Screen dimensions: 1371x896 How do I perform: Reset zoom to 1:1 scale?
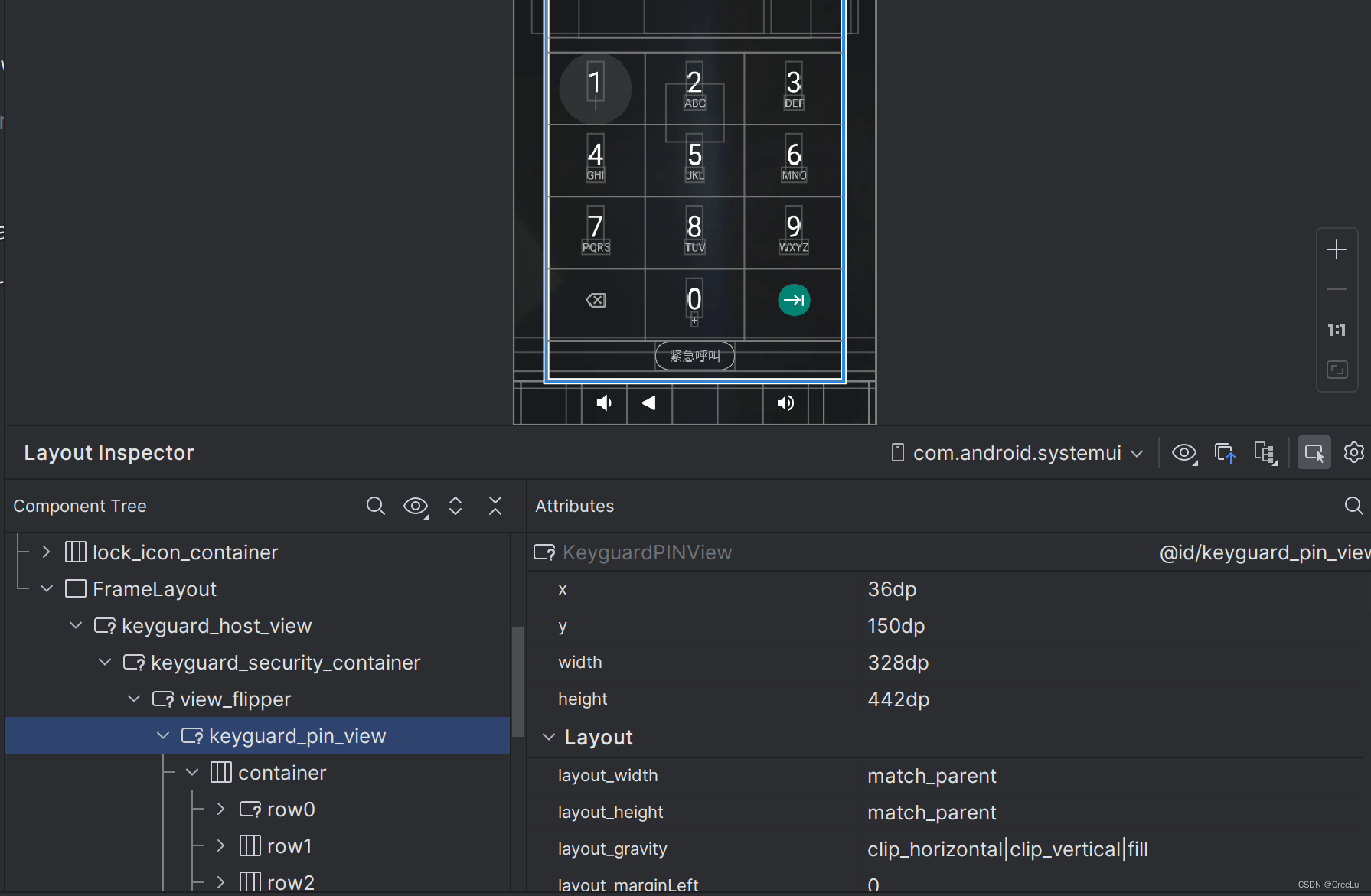pos(1337,330)
